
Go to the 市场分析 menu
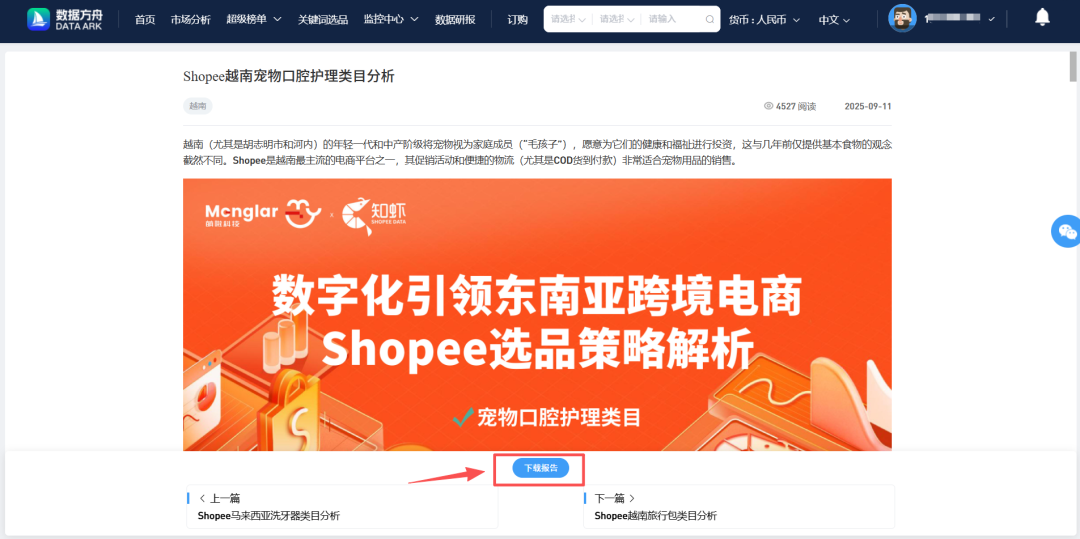point(191,19)
